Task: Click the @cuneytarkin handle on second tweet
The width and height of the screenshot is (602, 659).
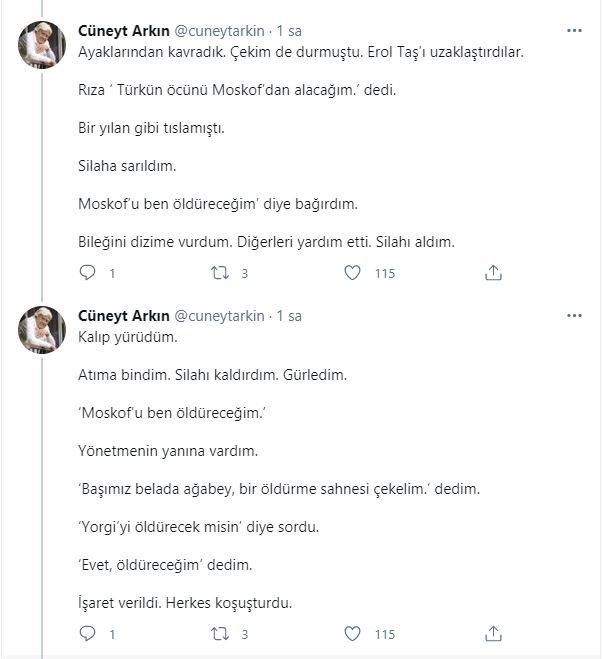Action: 220,316
